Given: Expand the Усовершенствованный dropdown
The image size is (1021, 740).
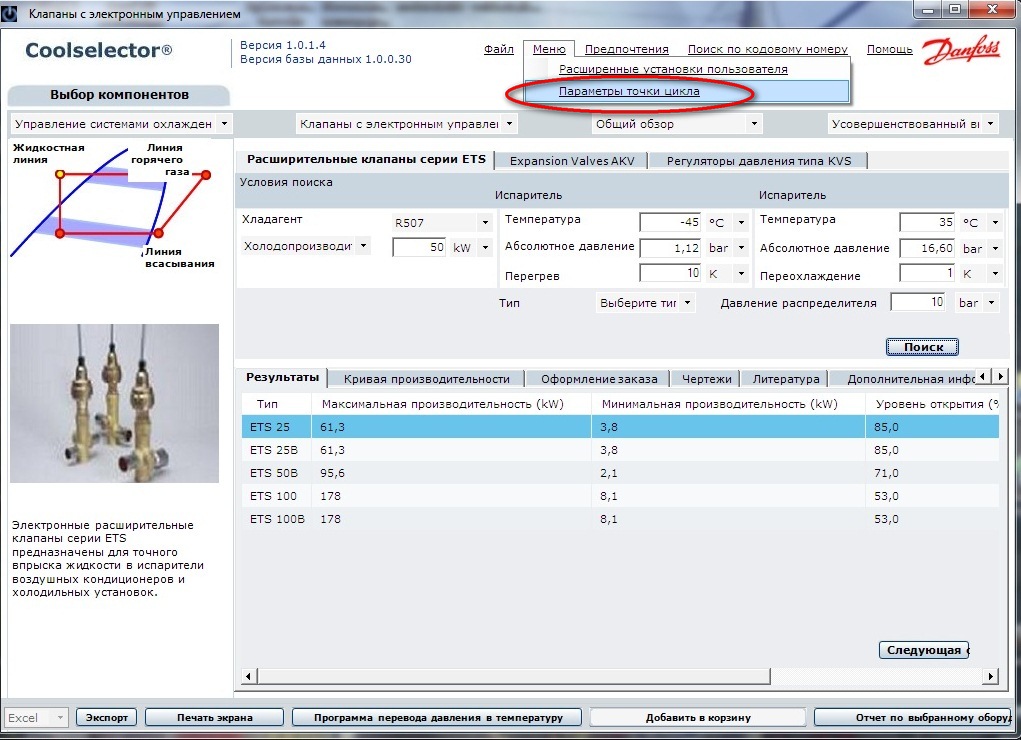Looking at the screenshot, I should coord(990,123).
